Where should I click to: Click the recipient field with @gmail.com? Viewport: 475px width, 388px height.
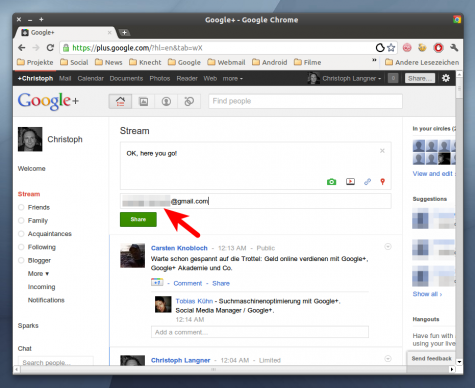point(256,201)
